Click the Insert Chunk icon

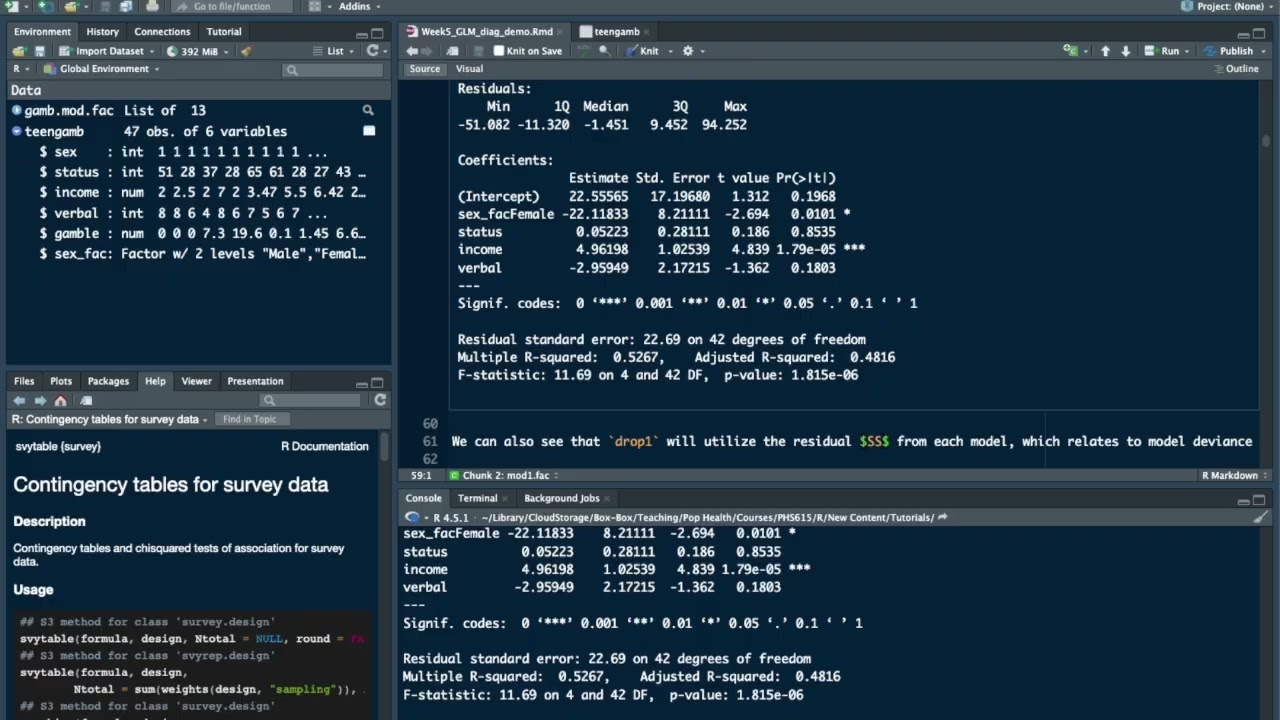tap(1071, 50)
